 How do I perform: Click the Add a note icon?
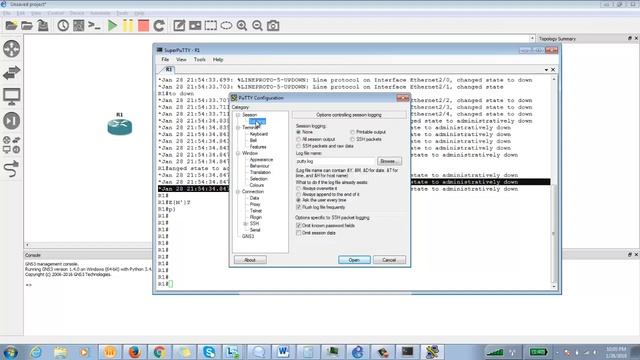[x=179, y=26]
